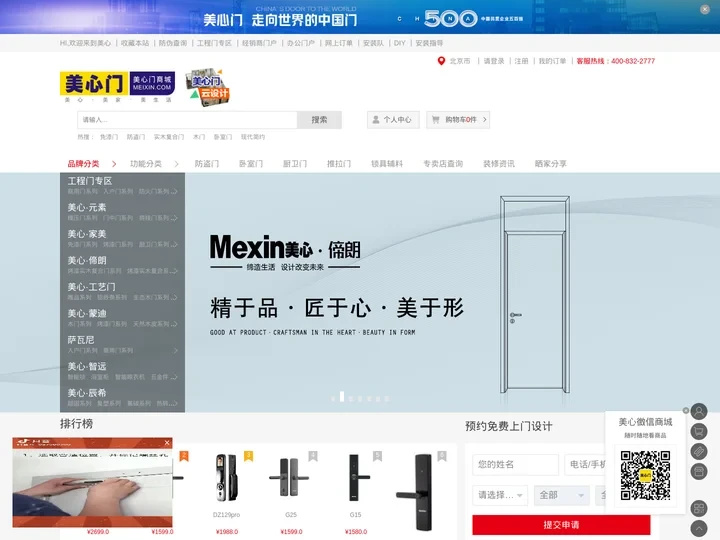The width and height of the screenshot is (720, 540).
Task: Open the G25 door lock thumbnail
Action: [x=289, y=478]
